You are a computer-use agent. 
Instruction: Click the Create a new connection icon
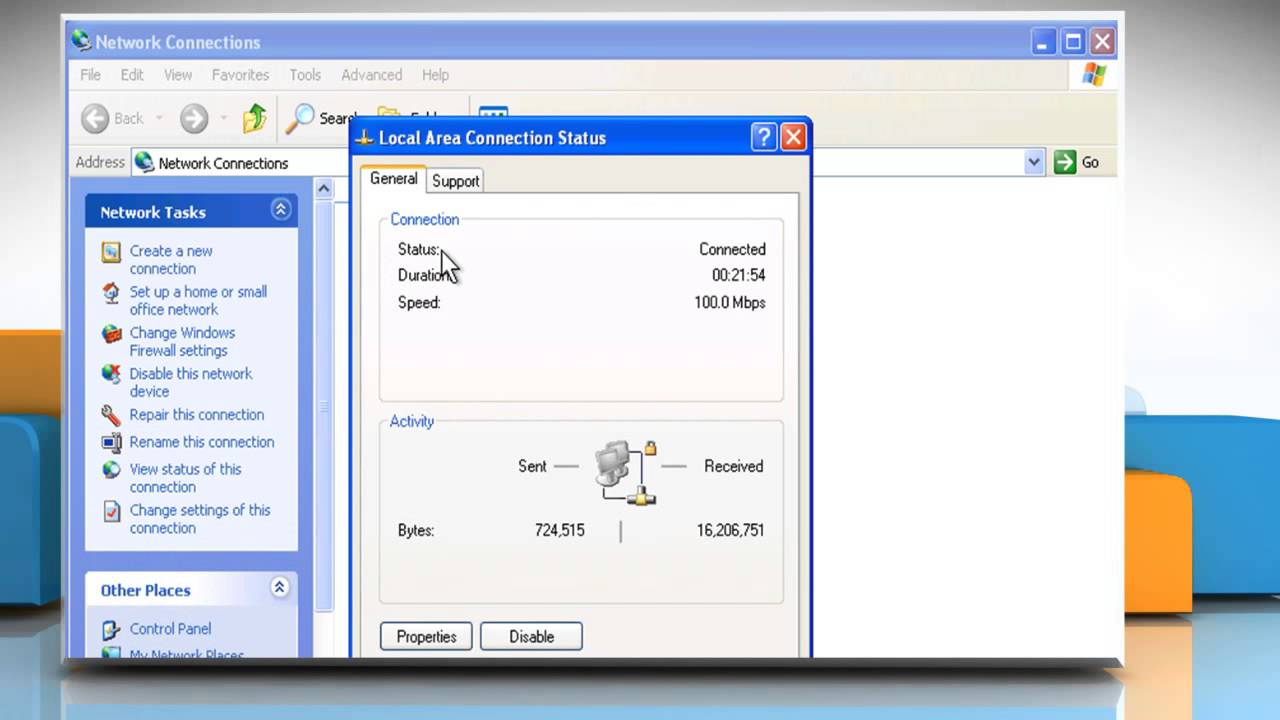[111, 252]
